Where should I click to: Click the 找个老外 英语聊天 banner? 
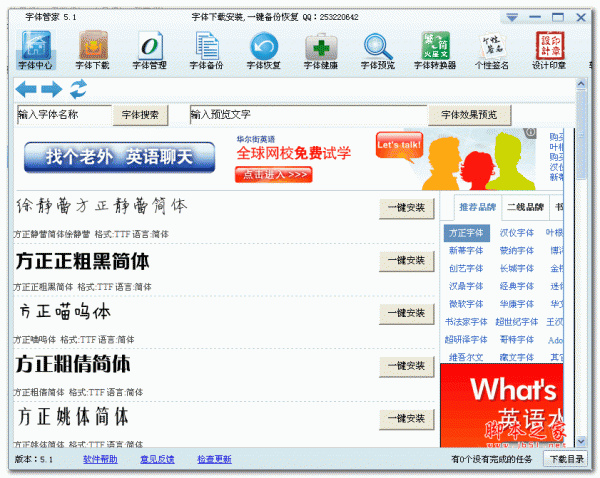click(x=119, y=157)
